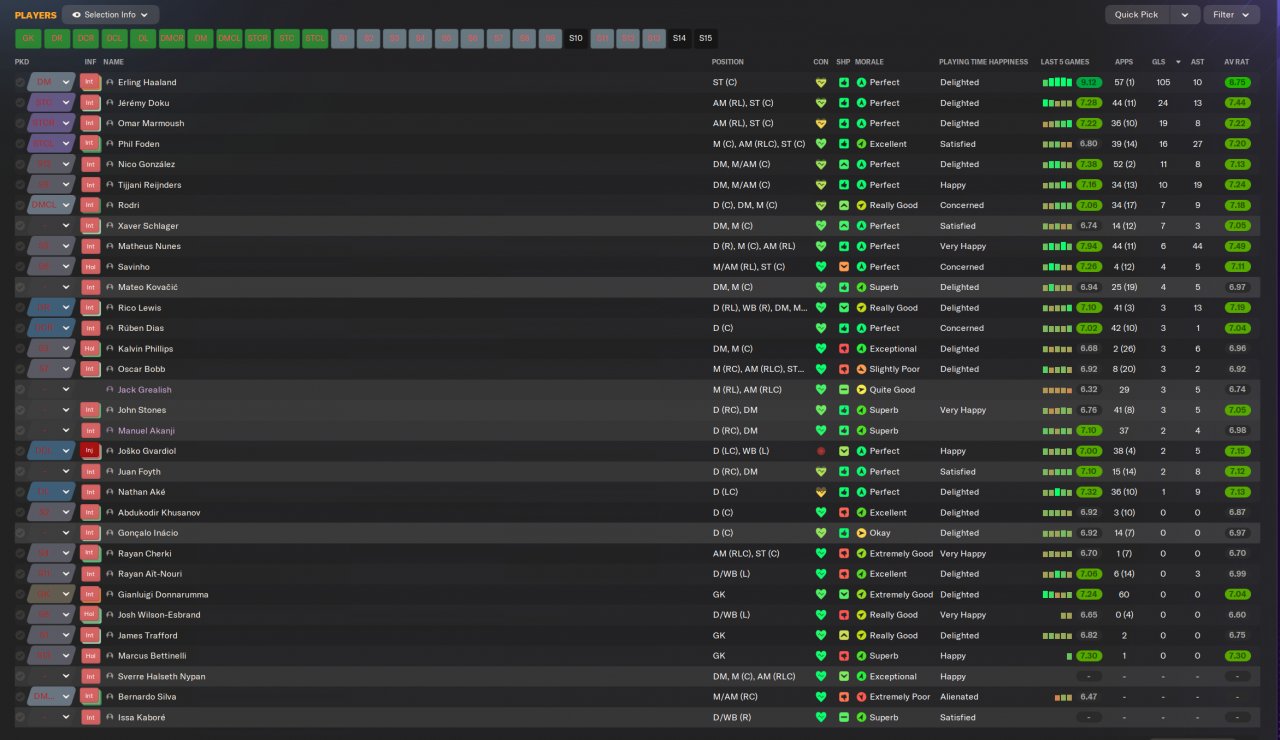
Task: Click the profile icon beside Gianluigi Donnarumma
Action: point(110,595)
